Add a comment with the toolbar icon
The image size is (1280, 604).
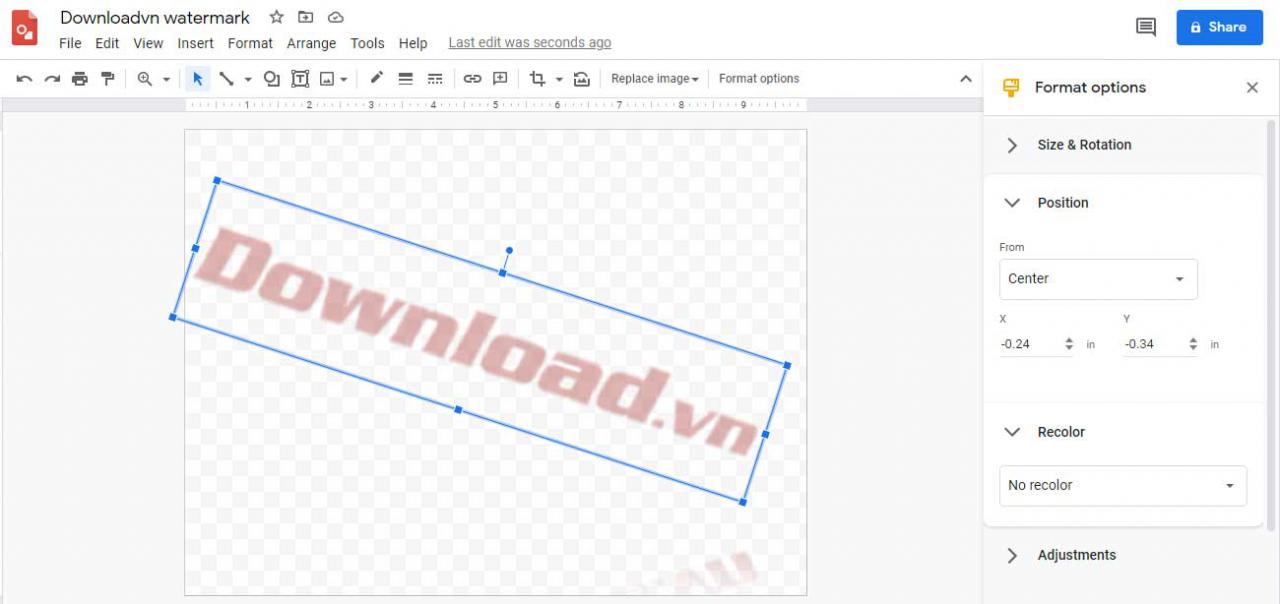click(501, 79)
